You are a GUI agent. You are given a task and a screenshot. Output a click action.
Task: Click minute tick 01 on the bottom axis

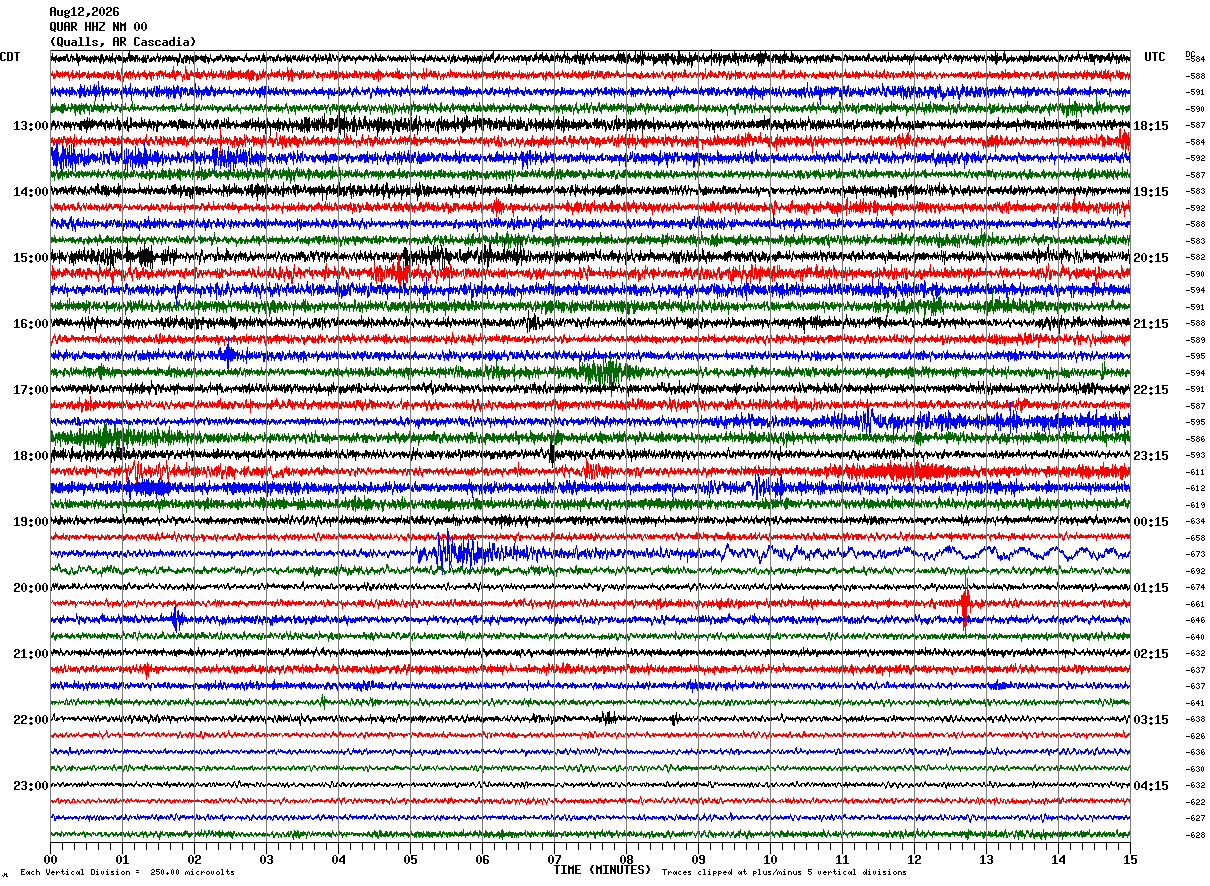122,859
